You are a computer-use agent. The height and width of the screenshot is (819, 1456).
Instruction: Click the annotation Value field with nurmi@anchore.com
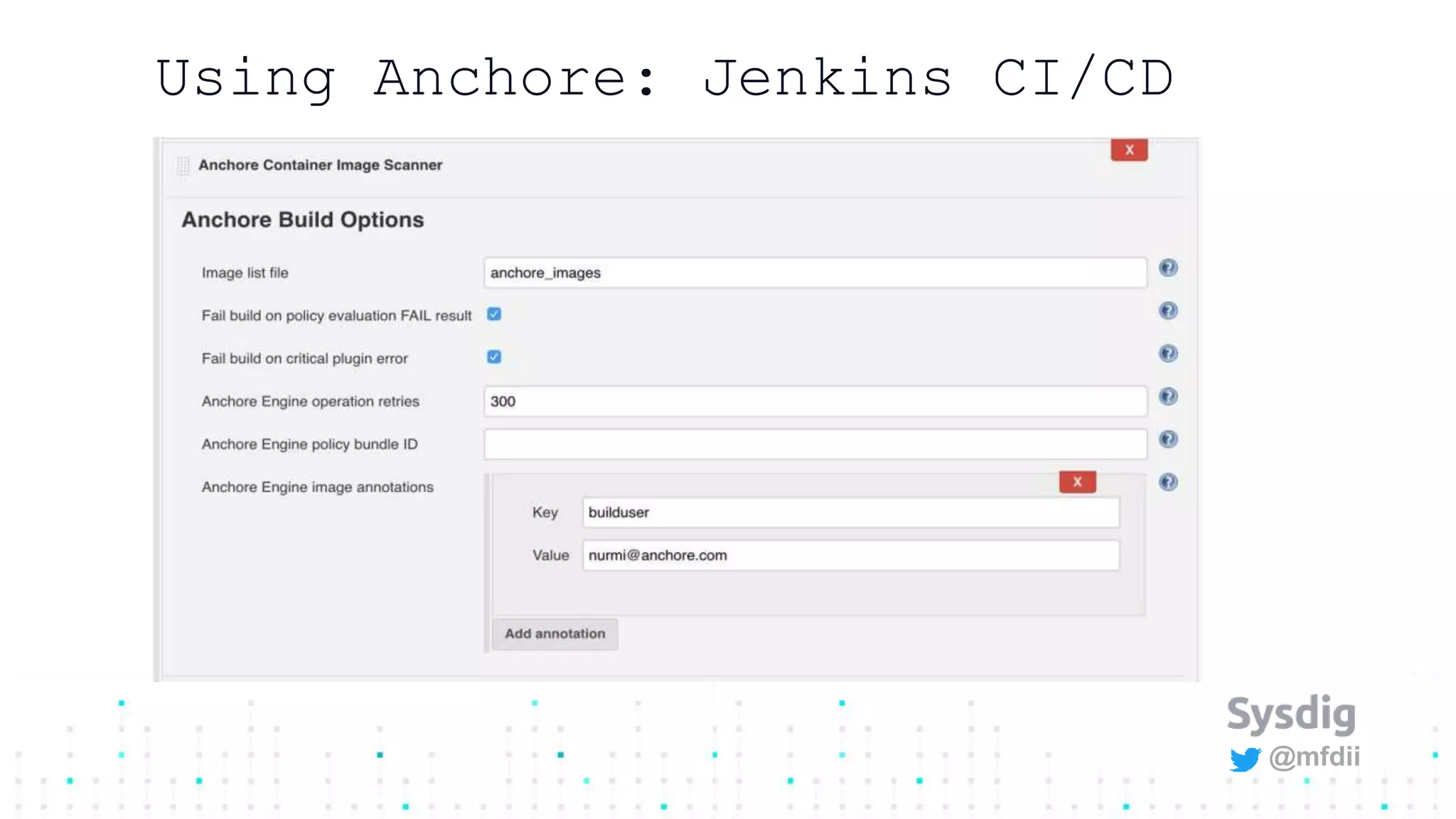(x=851, y=555)
